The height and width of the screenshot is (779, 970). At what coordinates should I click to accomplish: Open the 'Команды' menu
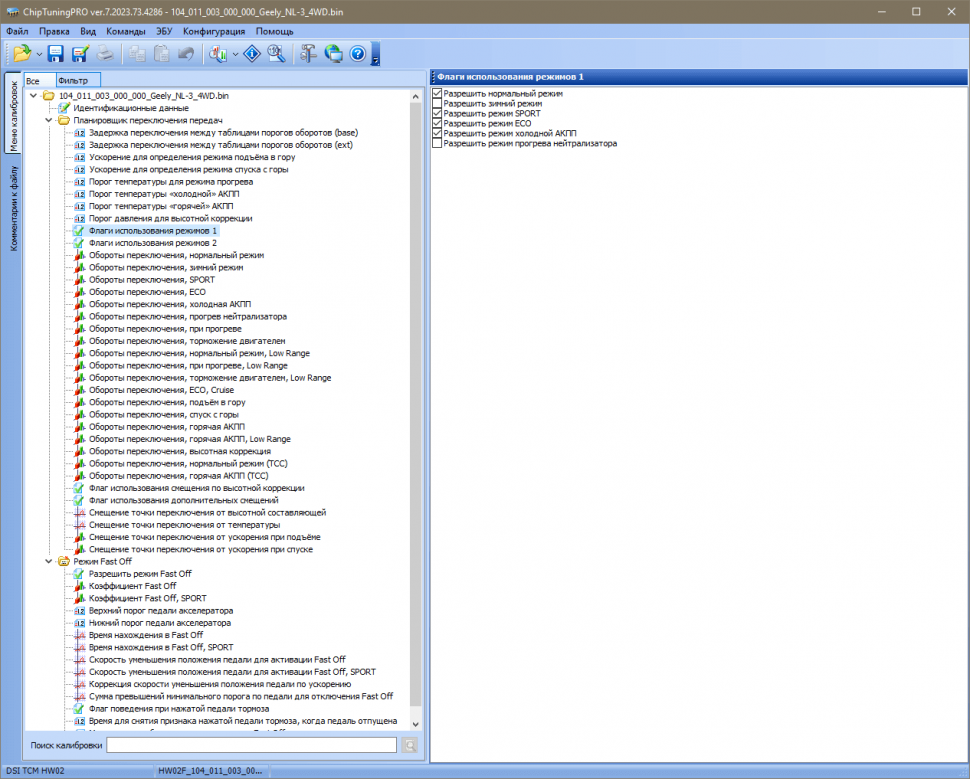coord(126,31)
